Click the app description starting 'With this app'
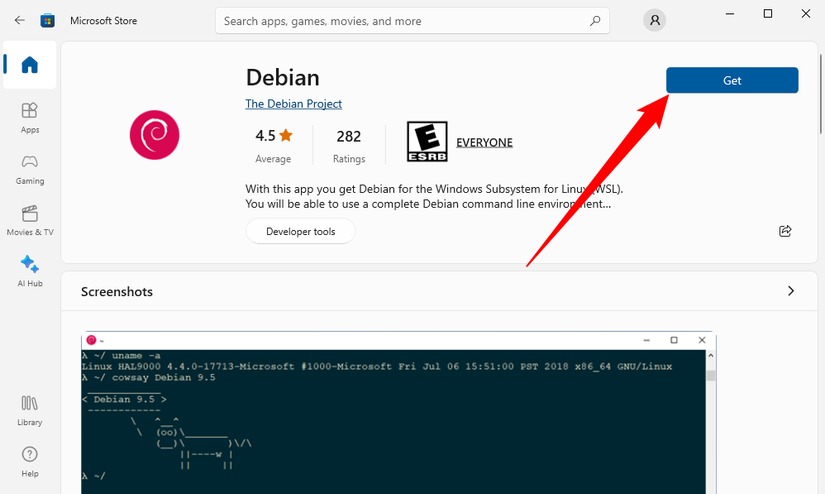 (434, 196)
